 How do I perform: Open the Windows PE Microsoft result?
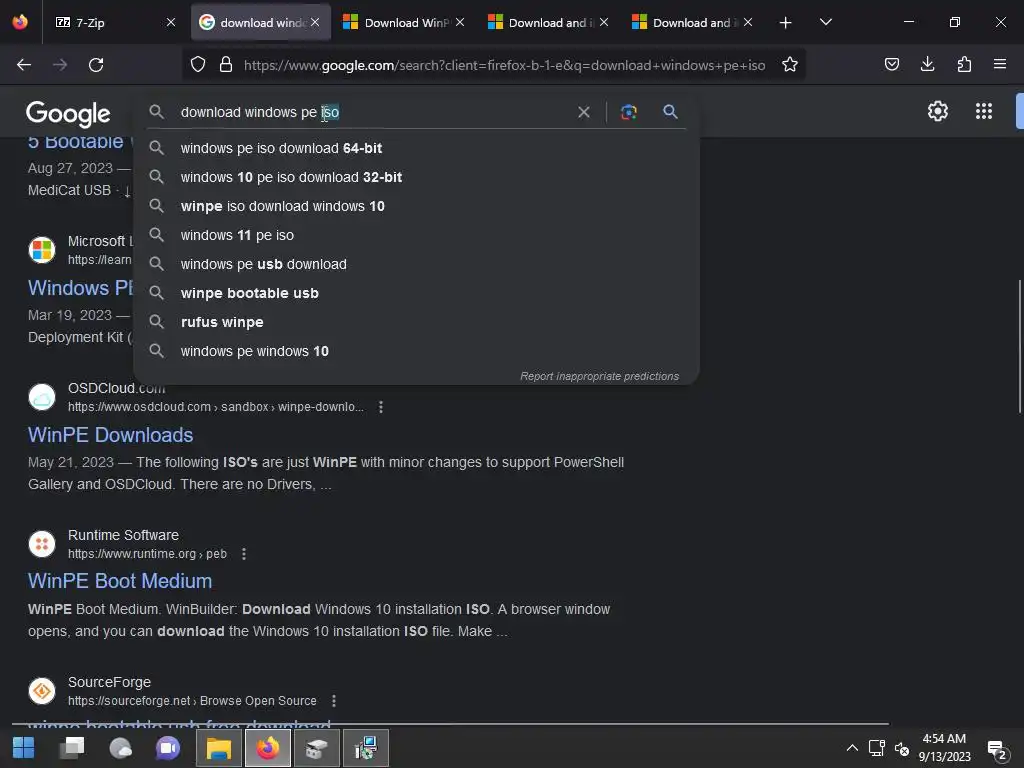80,288
